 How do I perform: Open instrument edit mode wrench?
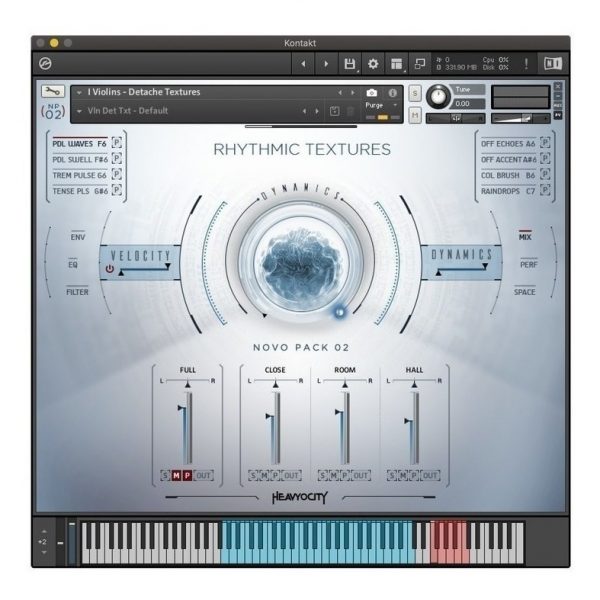pyautogui.click(x=53, y=91)
